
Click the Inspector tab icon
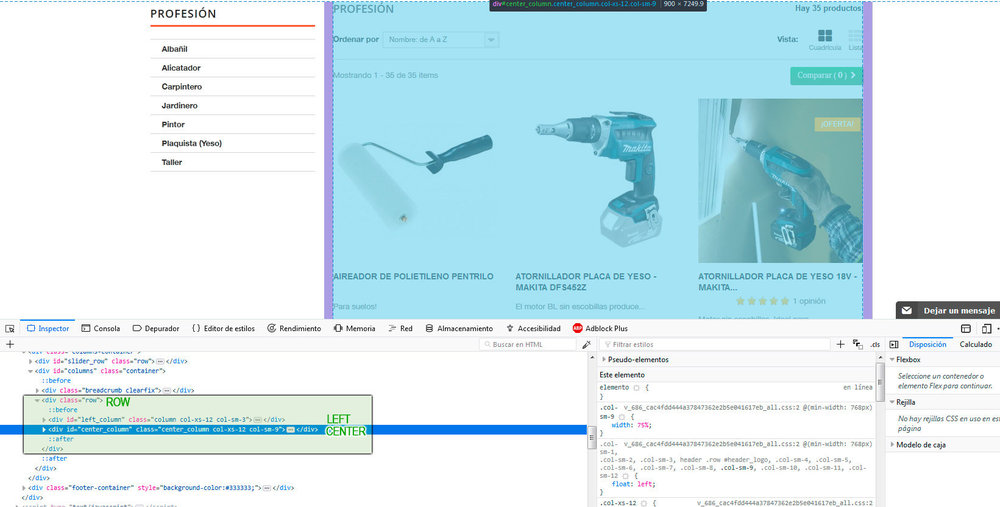31,328
